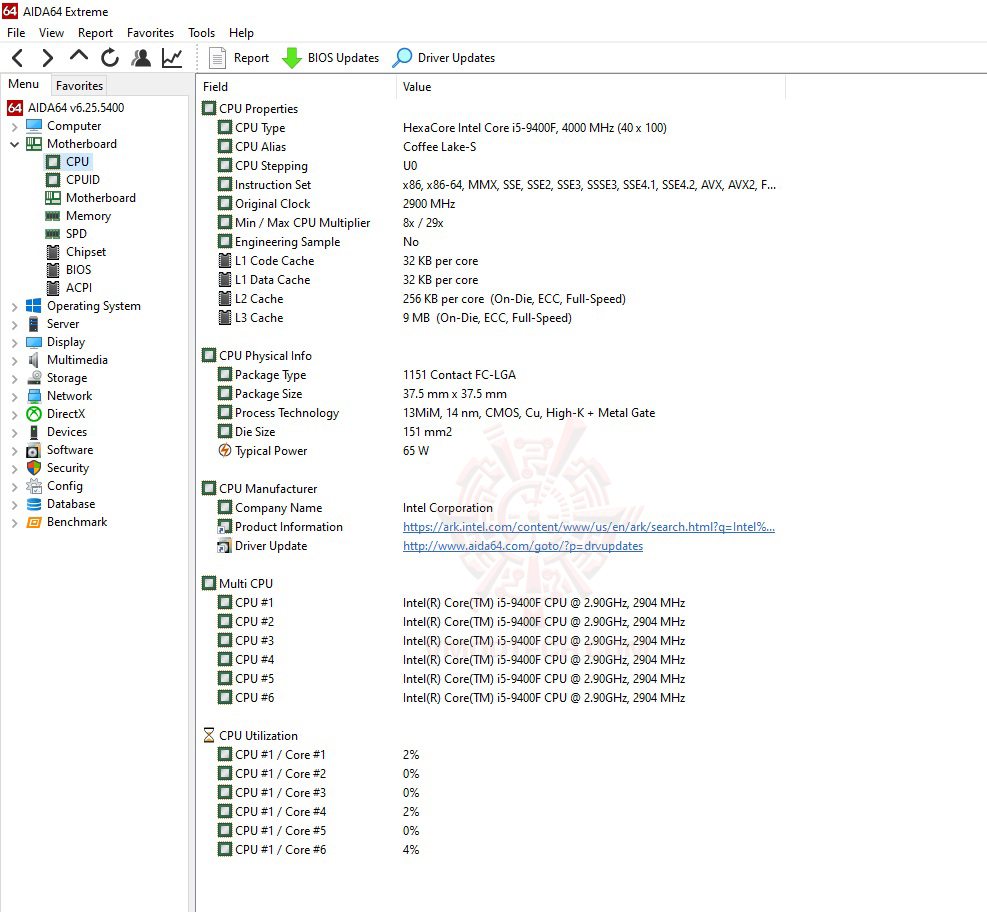The image size is (987, 912).
Task: Expand the Storage tree node
Action: (14, 379)
